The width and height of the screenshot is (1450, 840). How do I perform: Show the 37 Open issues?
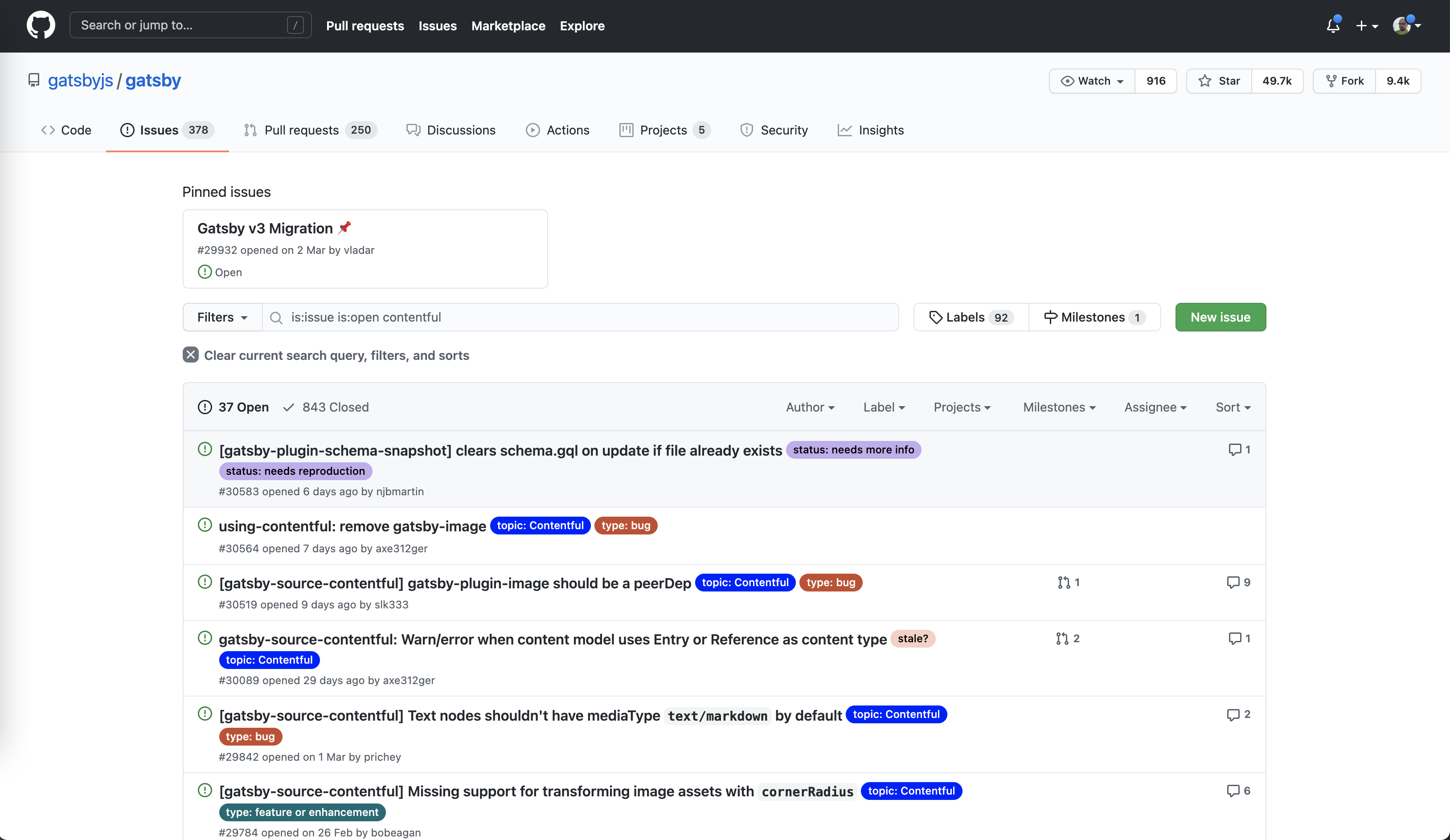click(x=233, y=407)
